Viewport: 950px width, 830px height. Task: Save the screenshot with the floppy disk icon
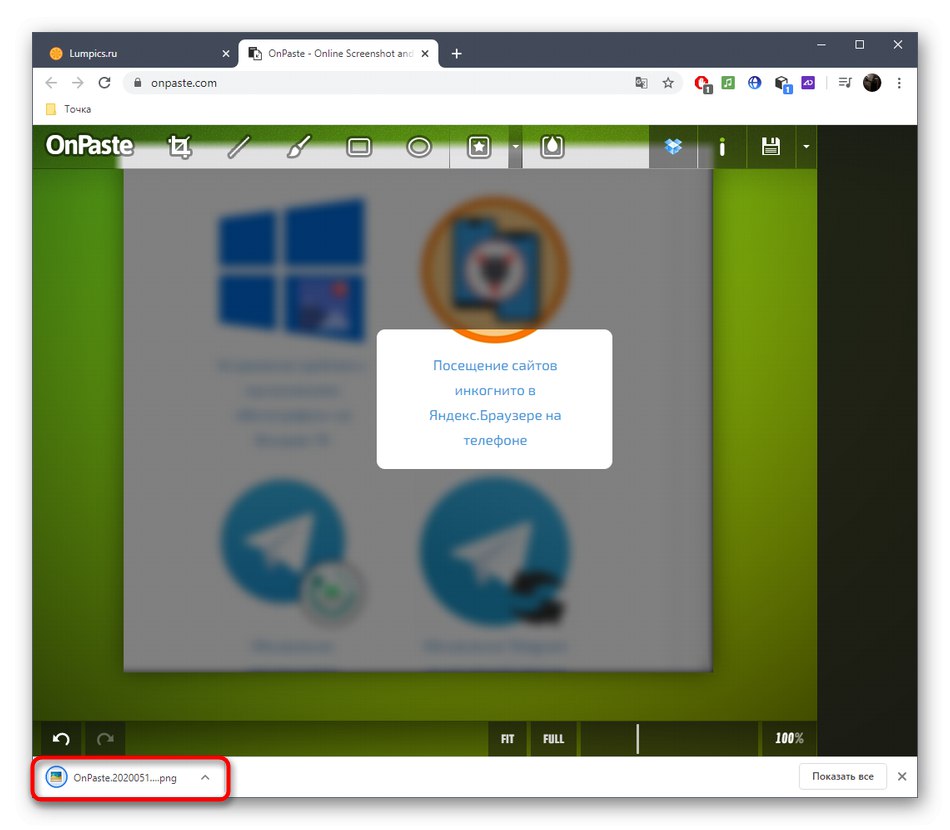tap(770, 146)
